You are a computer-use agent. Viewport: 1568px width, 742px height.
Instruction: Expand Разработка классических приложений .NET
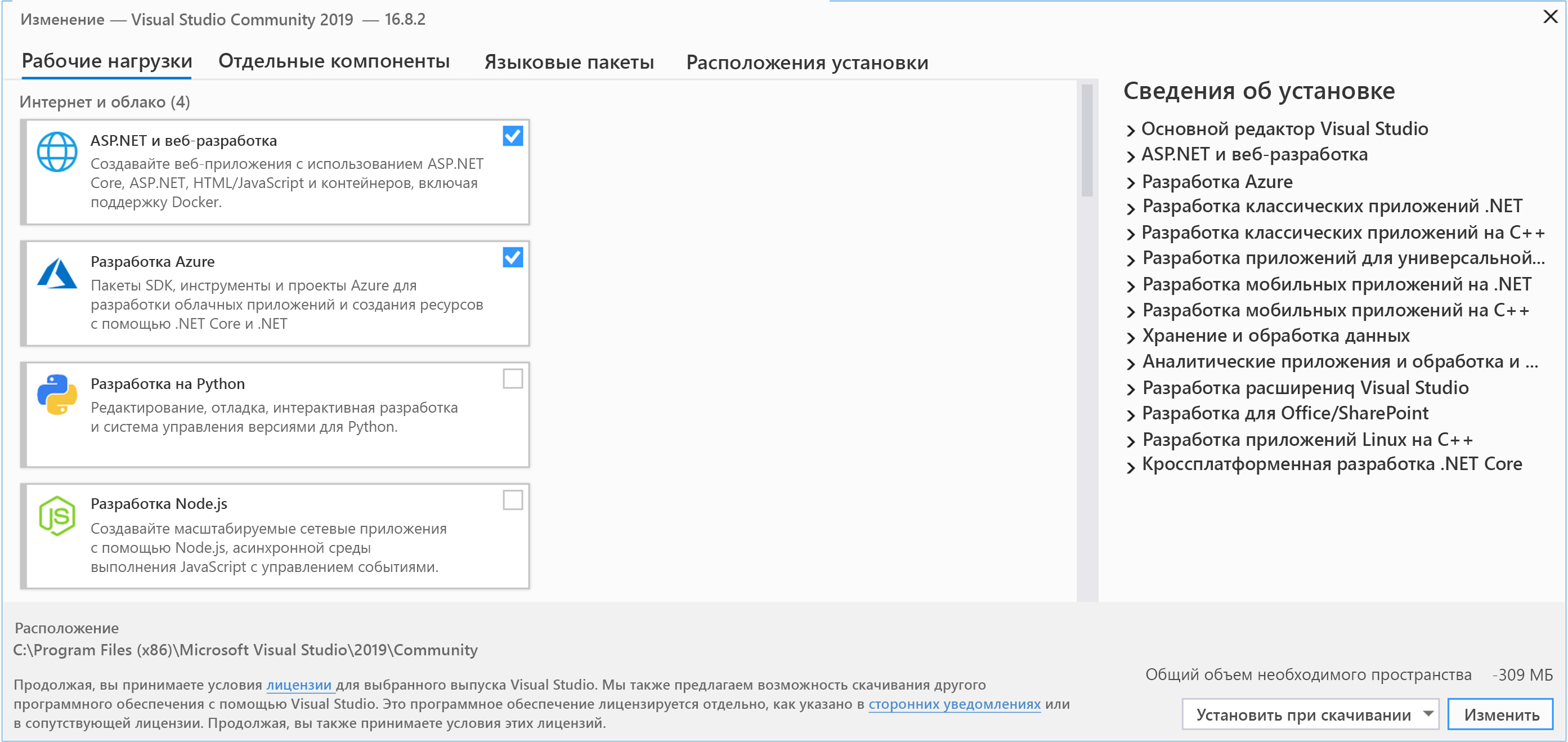tap(1130, 208)
